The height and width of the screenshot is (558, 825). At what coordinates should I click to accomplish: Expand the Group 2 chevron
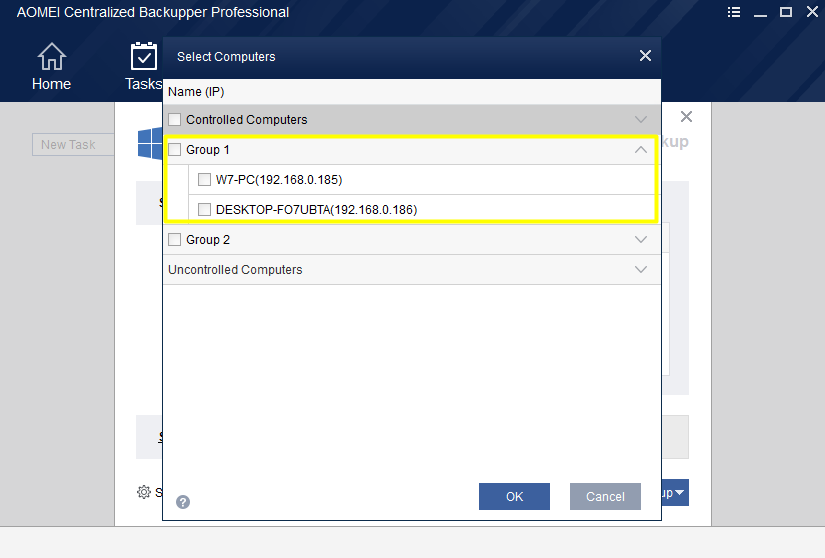click(x=640, y=239)
